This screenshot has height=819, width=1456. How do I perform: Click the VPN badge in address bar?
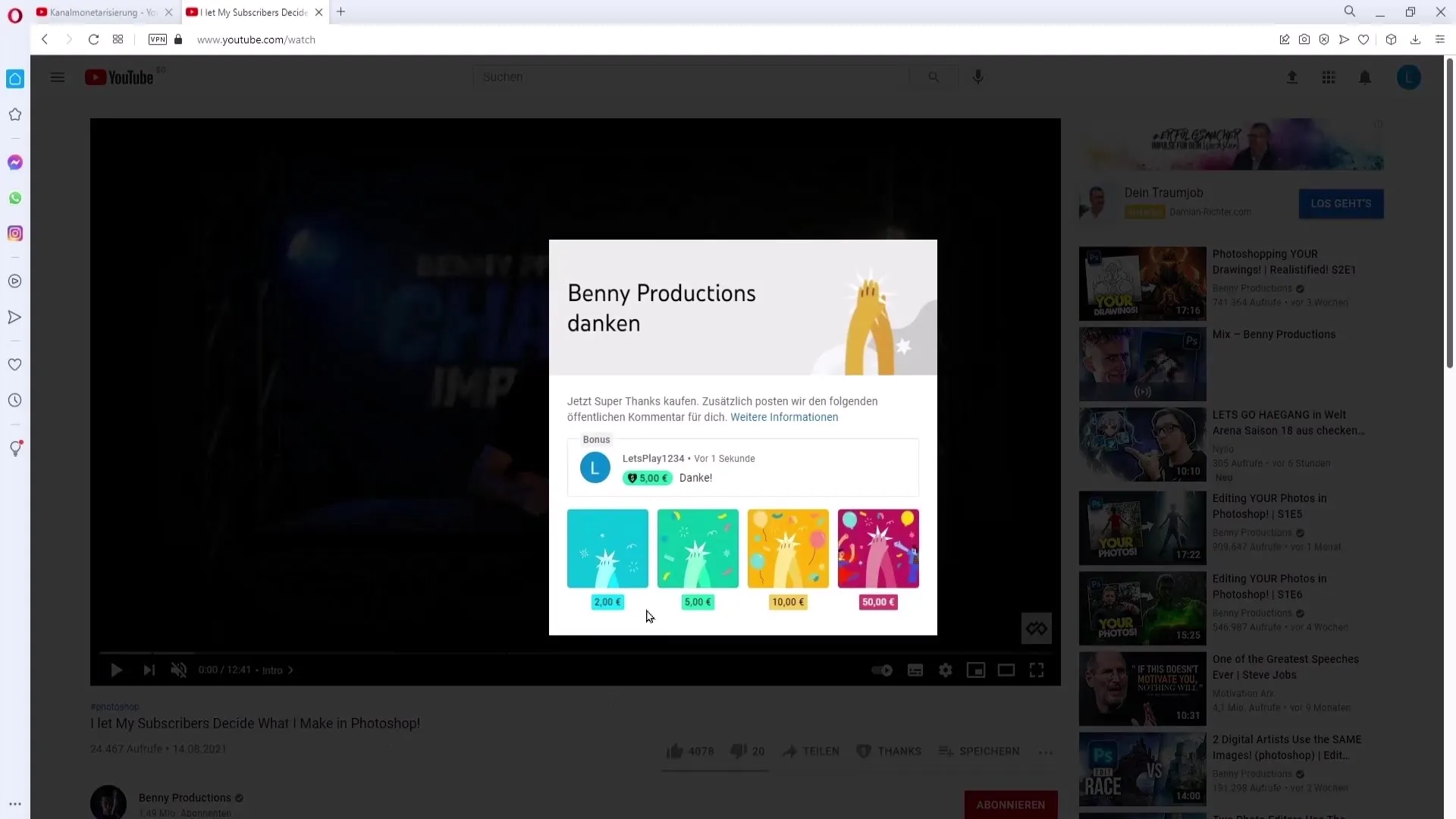coord(158,39)
